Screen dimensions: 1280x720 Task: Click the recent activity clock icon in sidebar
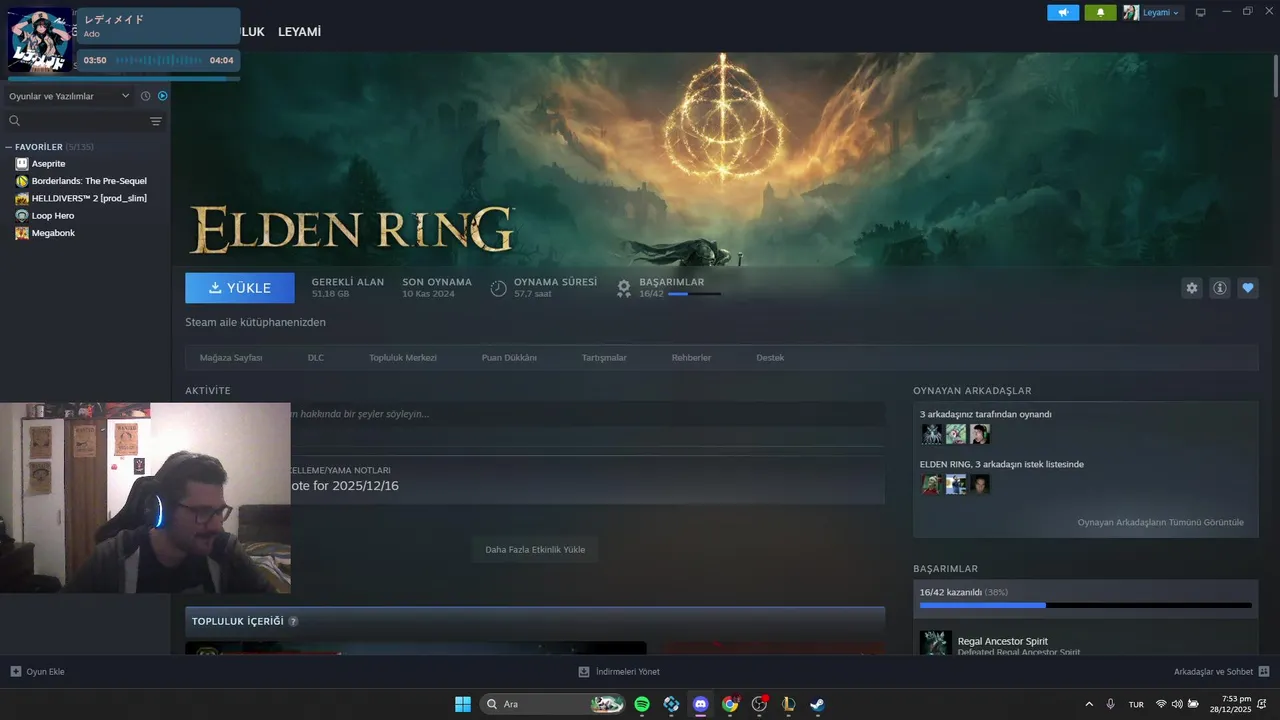point(145,96)
